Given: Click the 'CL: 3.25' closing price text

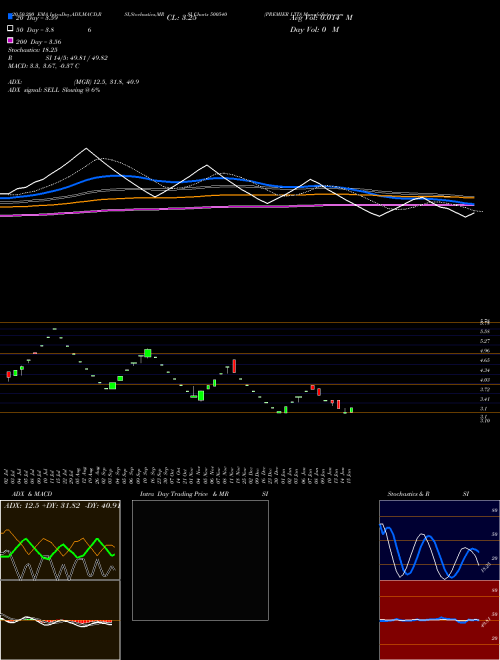Looking at the screenshot, I should 181,18.
